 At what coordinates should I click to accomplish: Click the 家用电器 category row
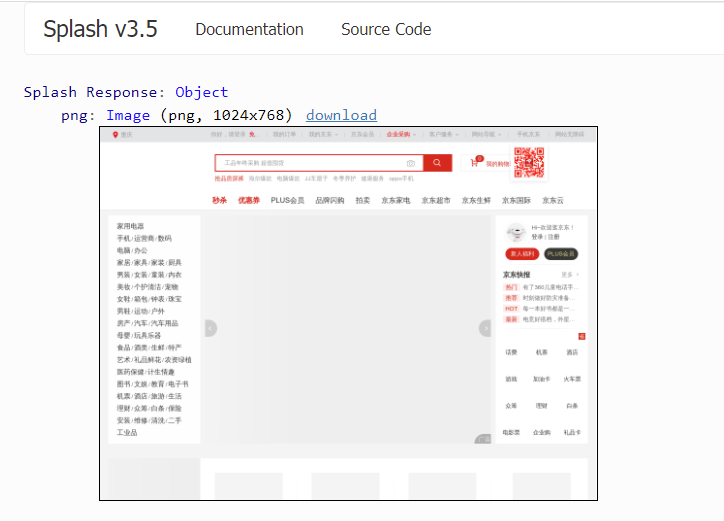point(130,226)
